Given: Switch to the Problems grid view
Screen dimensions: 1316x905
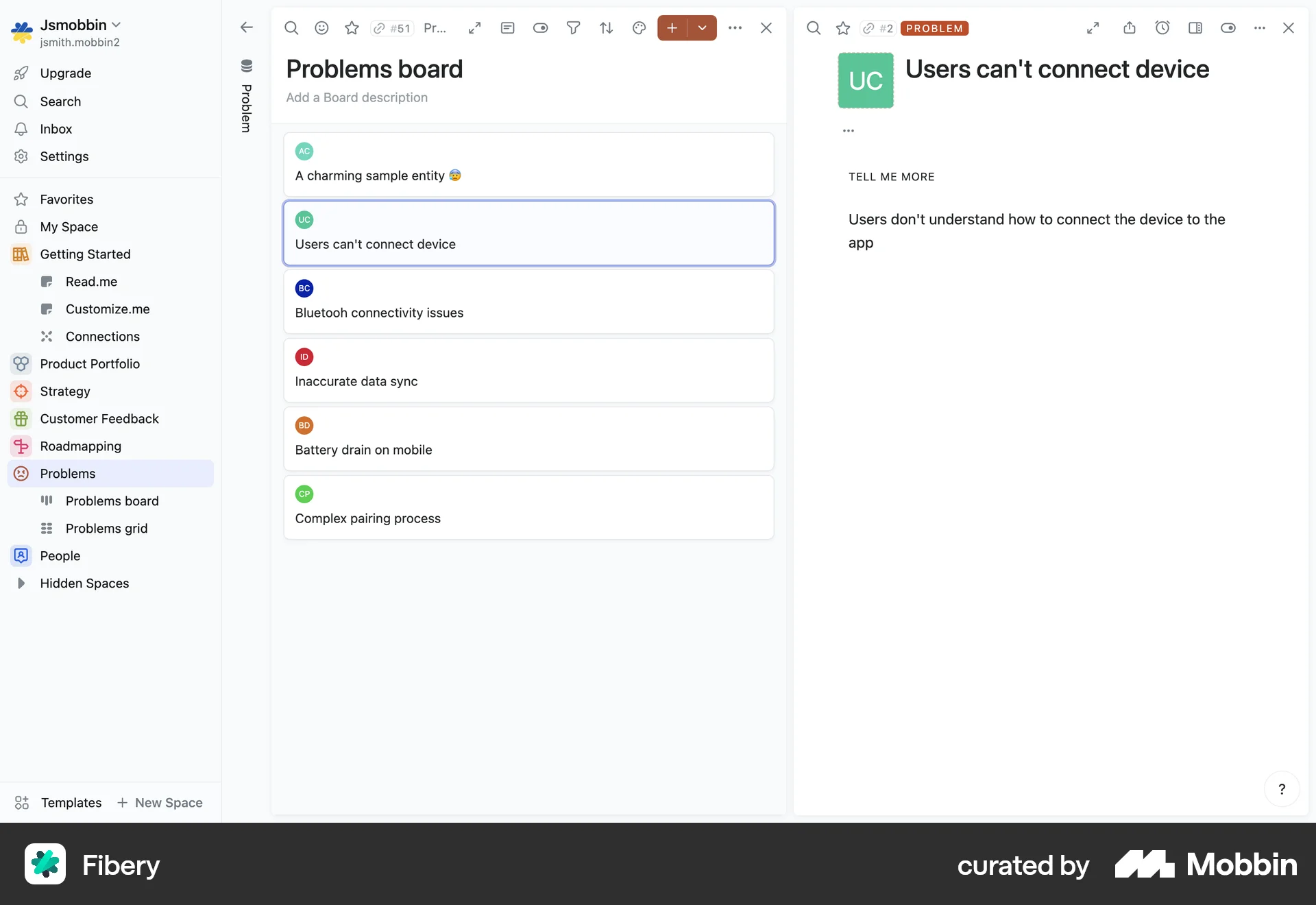Looking at the screenshot, I should coord(107,528).
